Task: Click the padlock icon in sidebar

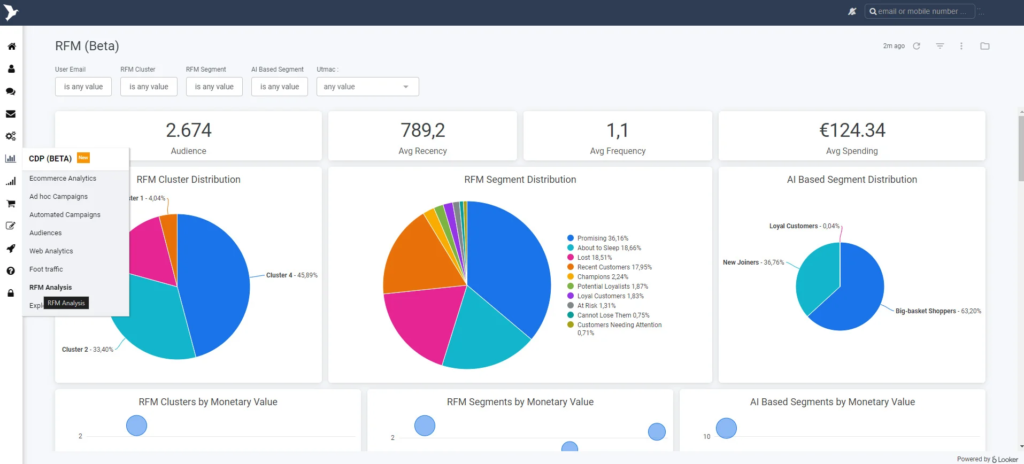Action: pos(11,293)
